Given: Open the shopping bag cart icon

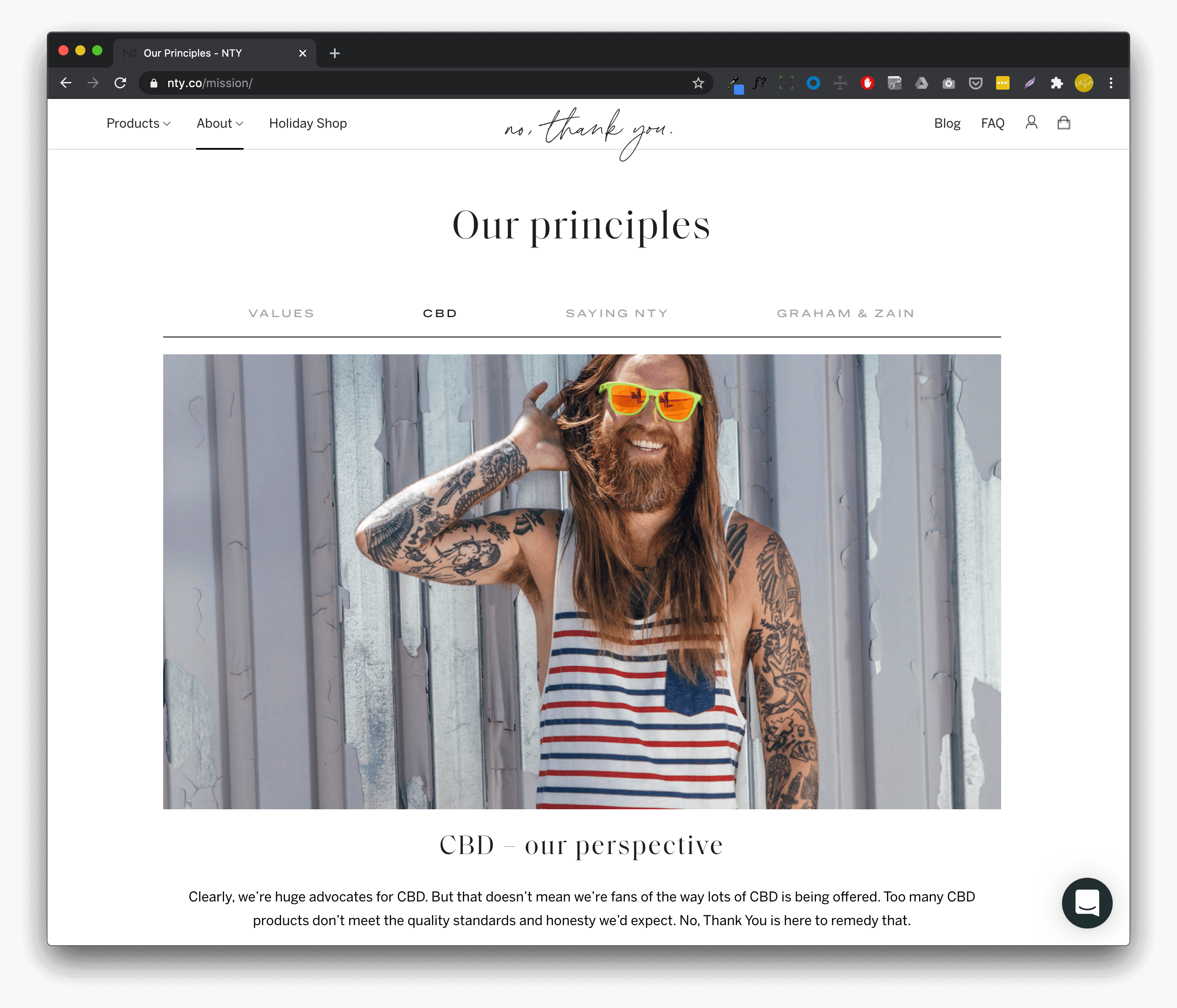Looking at the screenshot, I should point(1063,123).
